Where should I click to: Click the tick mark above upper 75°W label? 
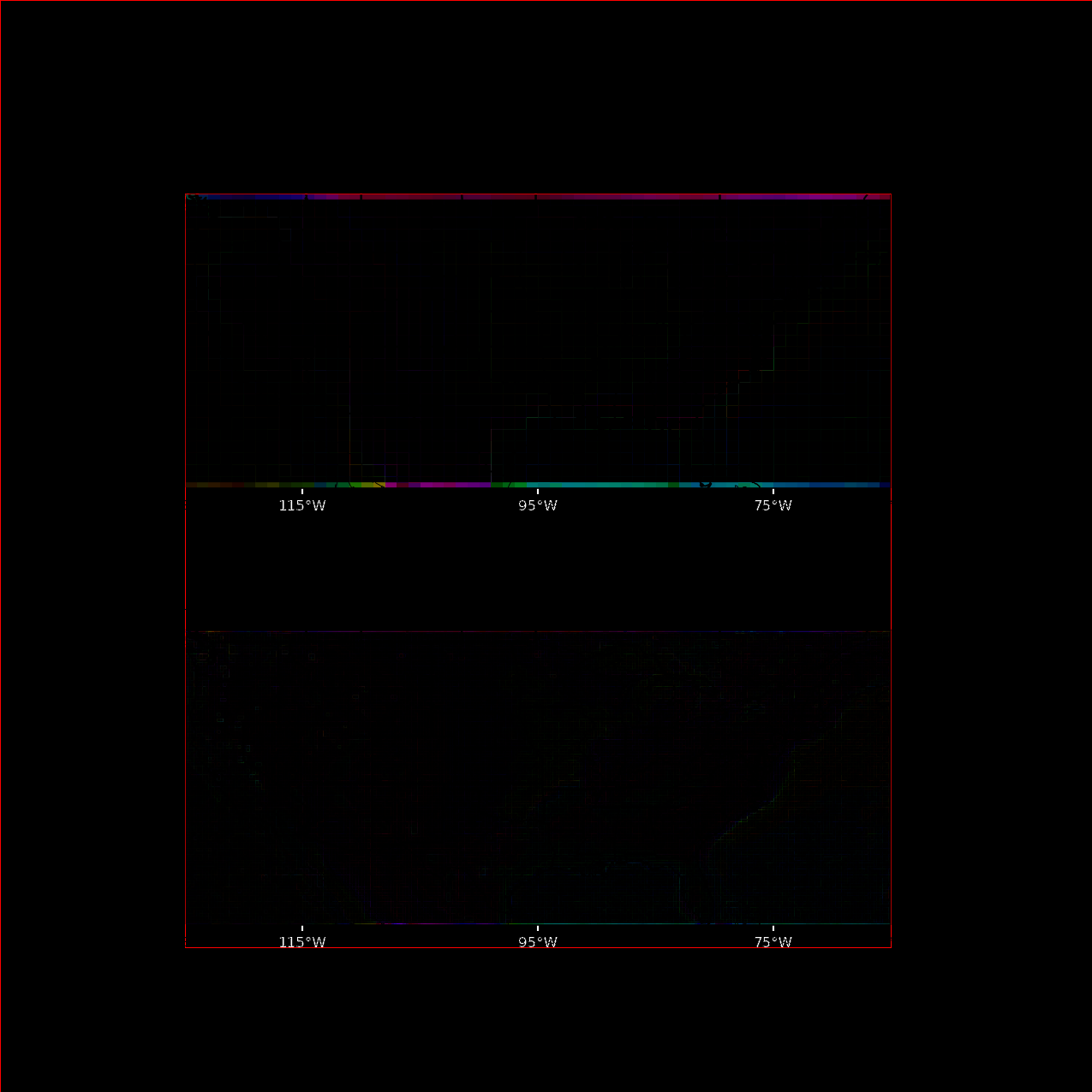(x=773, y=492)
